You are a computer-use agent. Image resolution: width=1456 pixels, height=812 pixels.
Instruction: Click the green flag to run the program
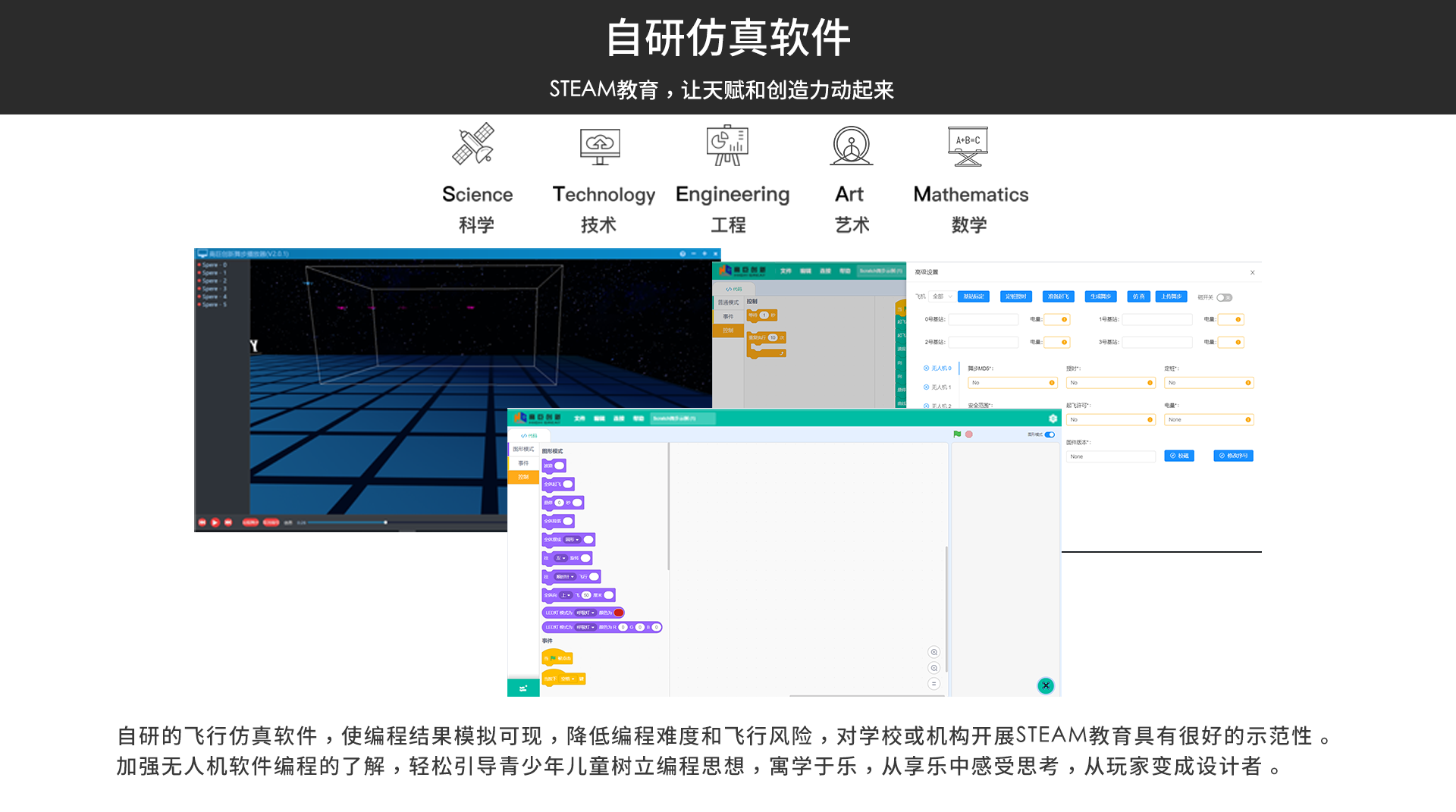click(x=957, y=434)
